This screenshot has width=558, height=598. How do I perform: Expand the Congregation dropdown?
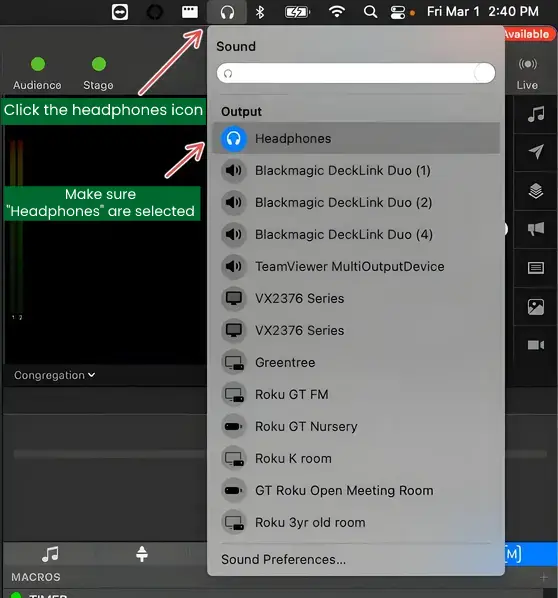coord(55,375)
